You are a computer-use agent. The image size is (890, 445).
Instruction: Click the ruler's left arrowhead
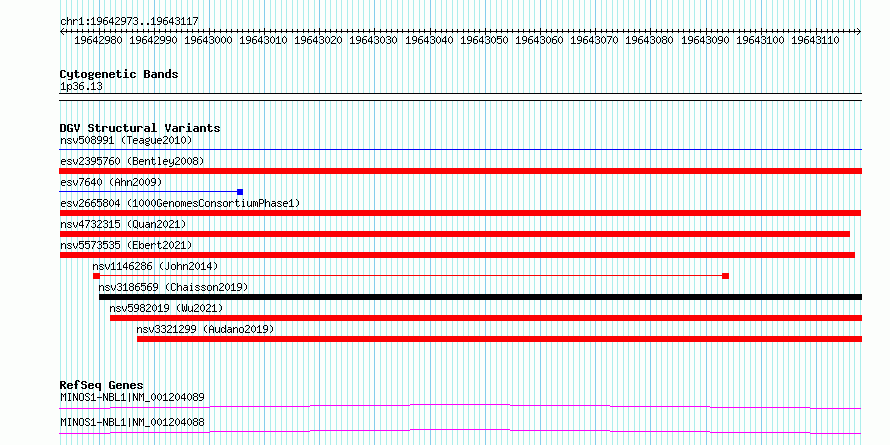[62, 32]
